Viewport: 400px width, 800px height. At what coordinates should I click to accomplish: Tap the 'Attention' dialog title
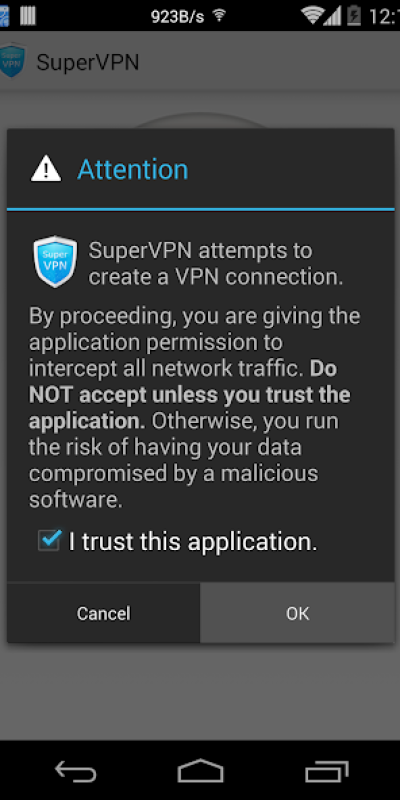point(133,169)
